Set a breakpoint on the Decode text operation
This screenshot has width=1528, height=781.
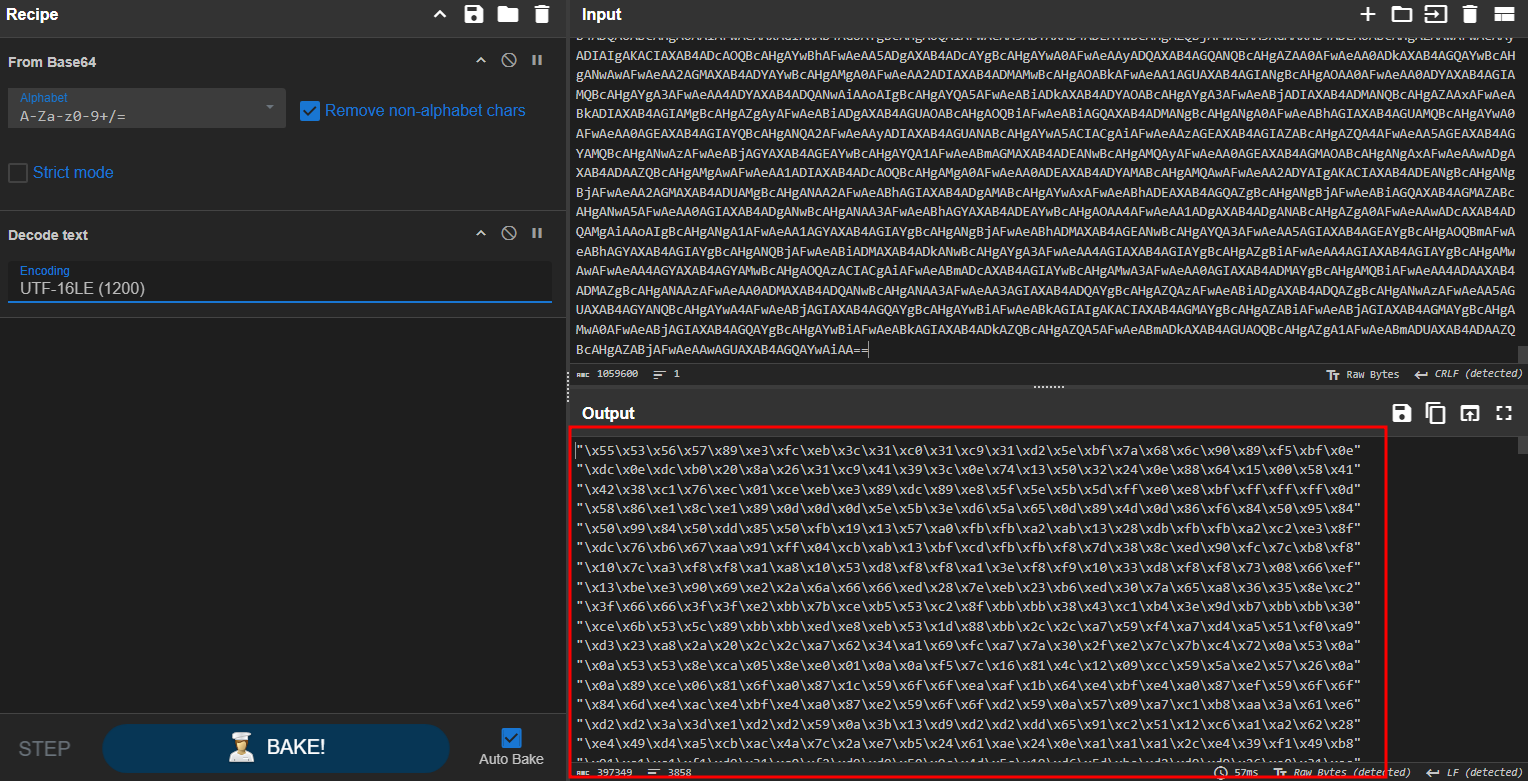(x=537, y=234)
